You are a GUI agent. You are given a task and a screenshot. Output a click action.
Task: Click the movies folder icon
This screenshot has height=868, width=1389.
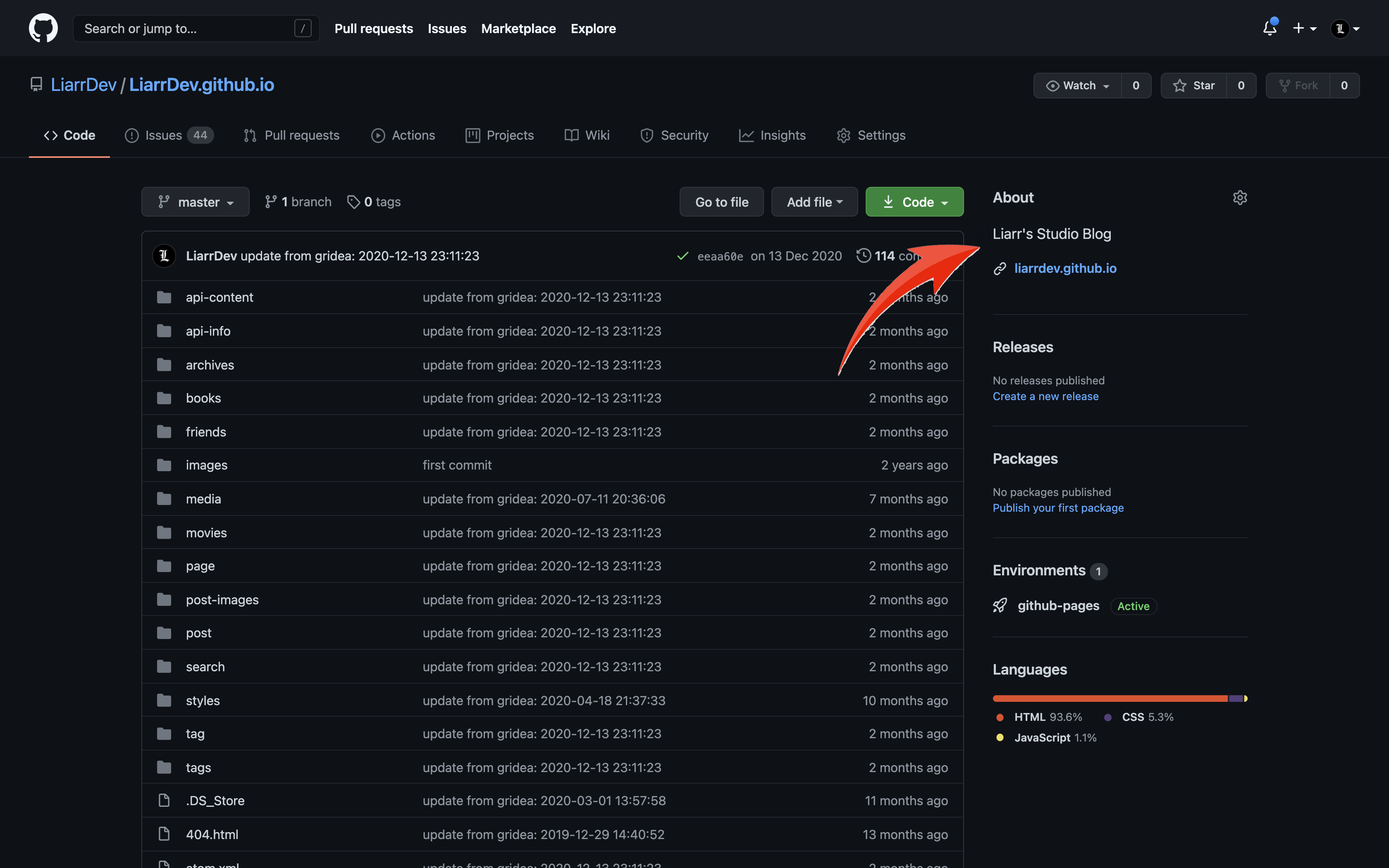[164, 533]
